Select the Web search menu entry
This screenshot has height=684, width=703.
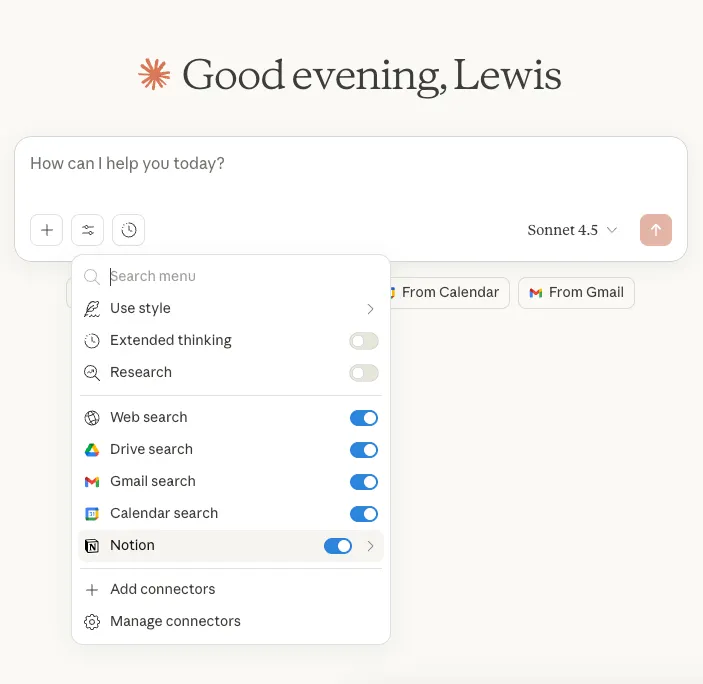[231, 418]
